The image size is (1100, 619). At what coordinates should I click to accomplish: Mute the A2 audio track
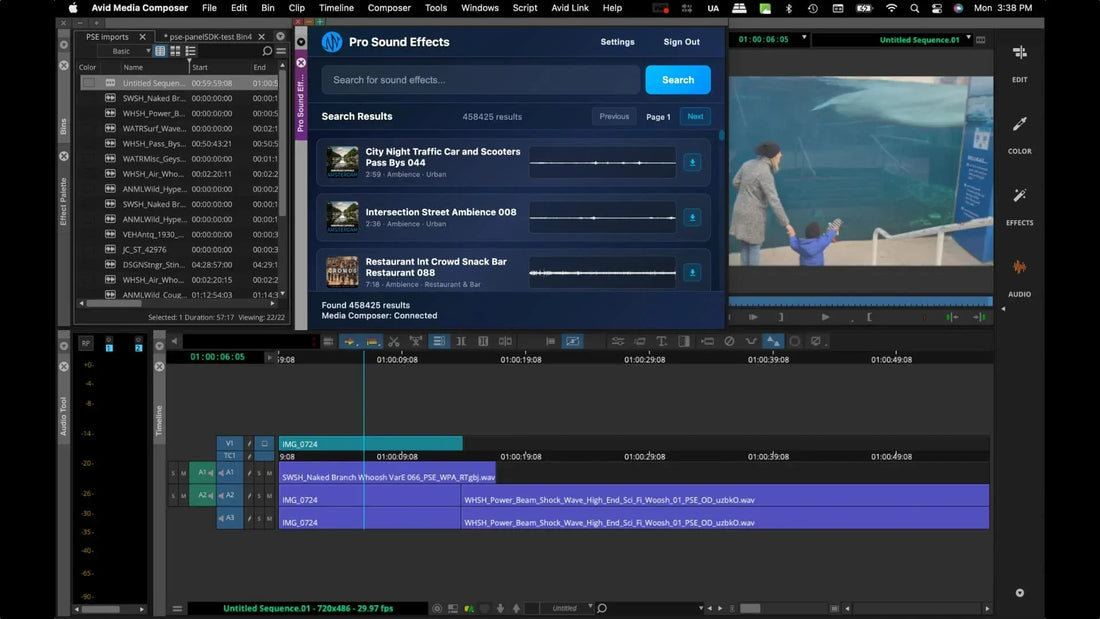pyautogui.click(x=270, y=495)
